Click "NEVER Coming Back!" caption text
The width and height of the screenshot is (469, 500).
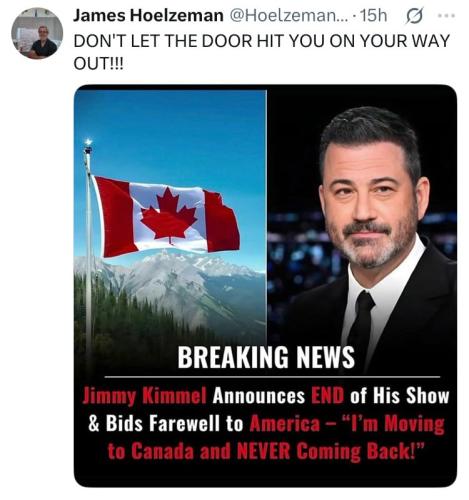click(331, 452)
